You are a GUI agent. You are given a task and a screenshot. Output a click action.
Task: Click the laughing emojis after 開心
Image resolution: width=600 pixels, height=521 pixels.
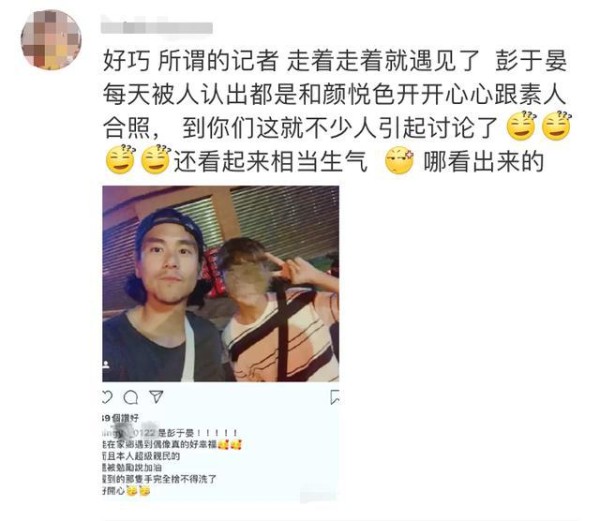(138, 491)
